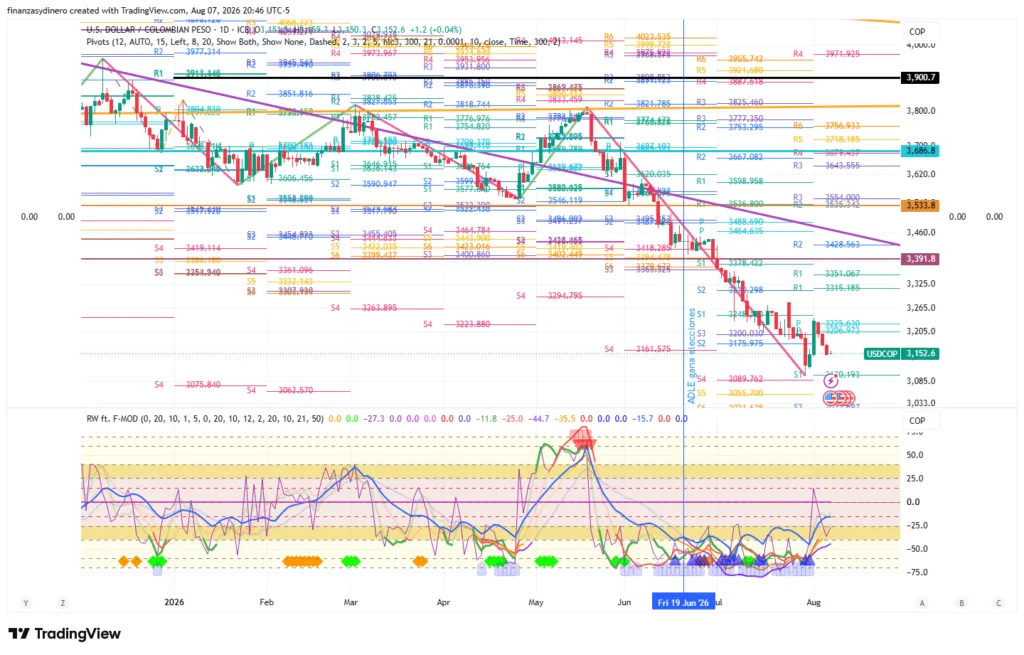Click the S5 3055.700 pivot label
The image size is (1024, 655).
pyautogui.click(x=729, y=393)
